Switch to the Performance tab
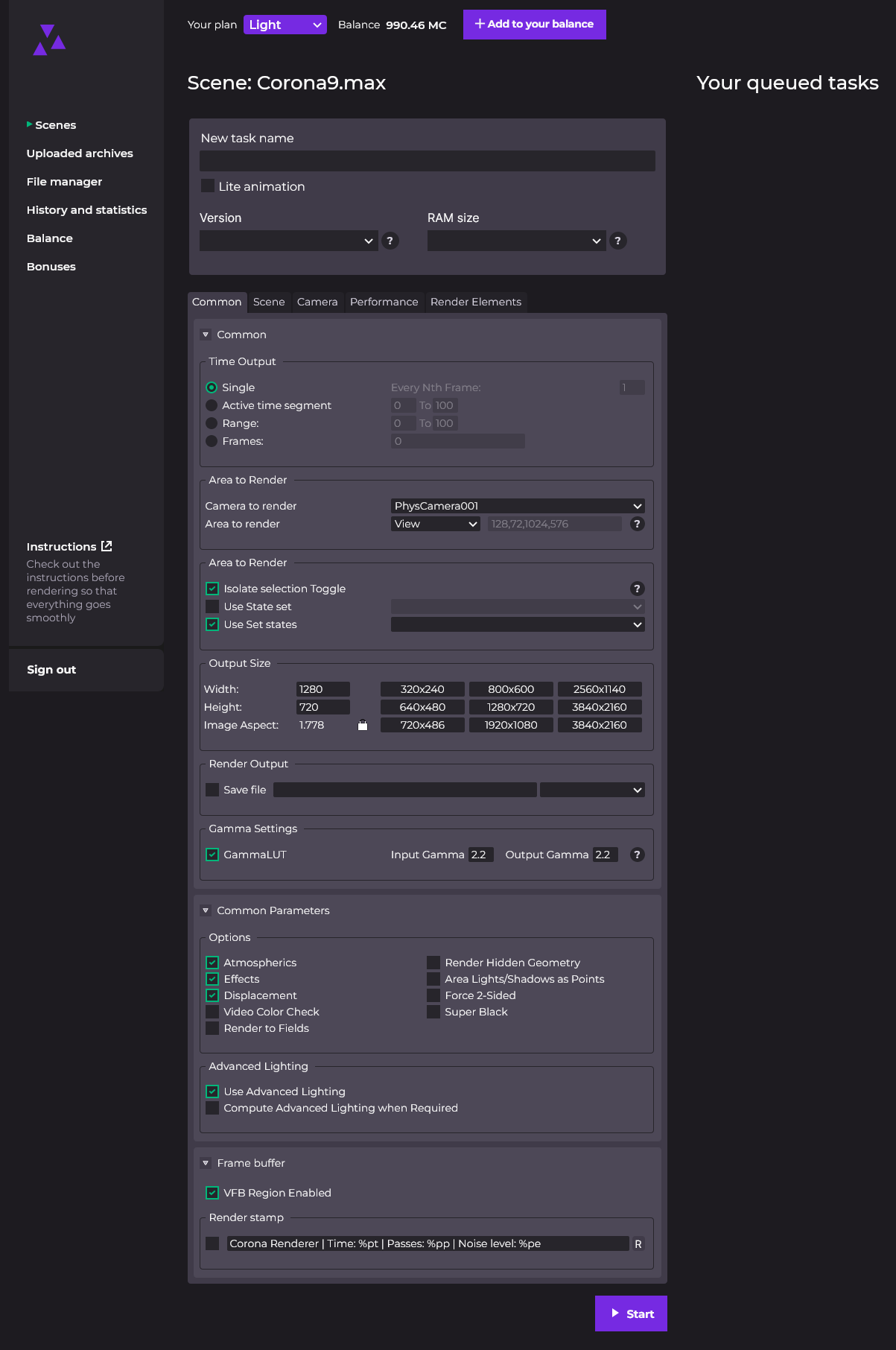This screenshot has width=896, height=1350. pos(384,302)
